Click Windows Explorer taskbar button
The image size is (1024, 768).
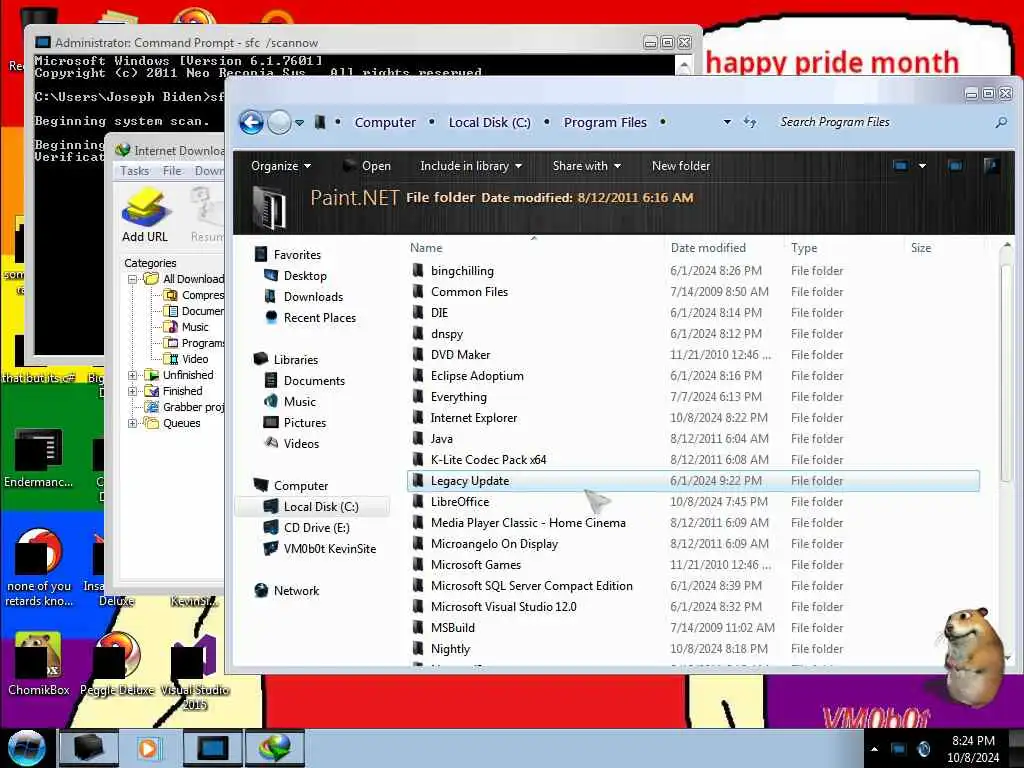(x=89, y=748)
